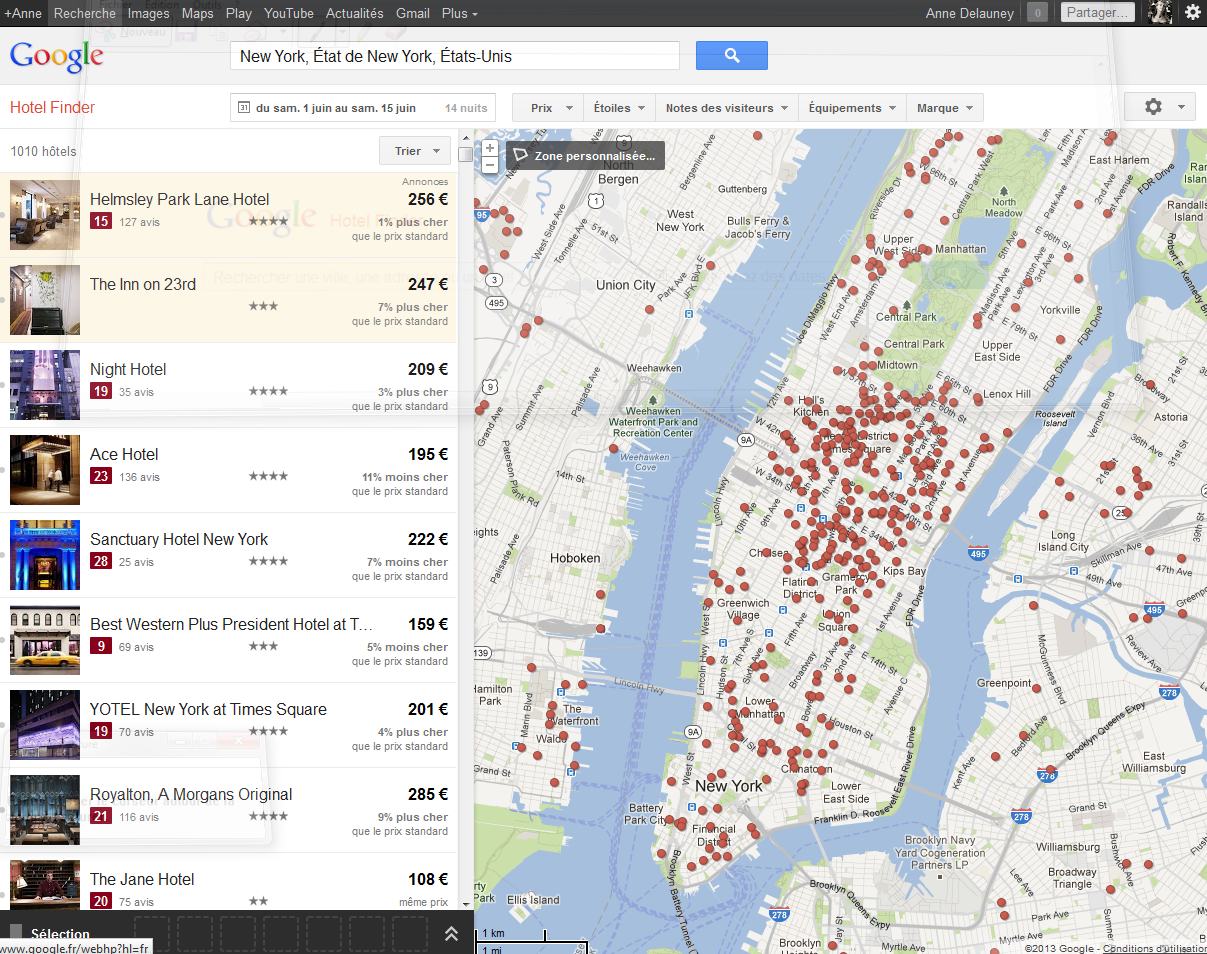The height and width of the screenshot is (954, 1207).
Task: Click the Zone personnalisée button on map
Action: tap(585, 155)
